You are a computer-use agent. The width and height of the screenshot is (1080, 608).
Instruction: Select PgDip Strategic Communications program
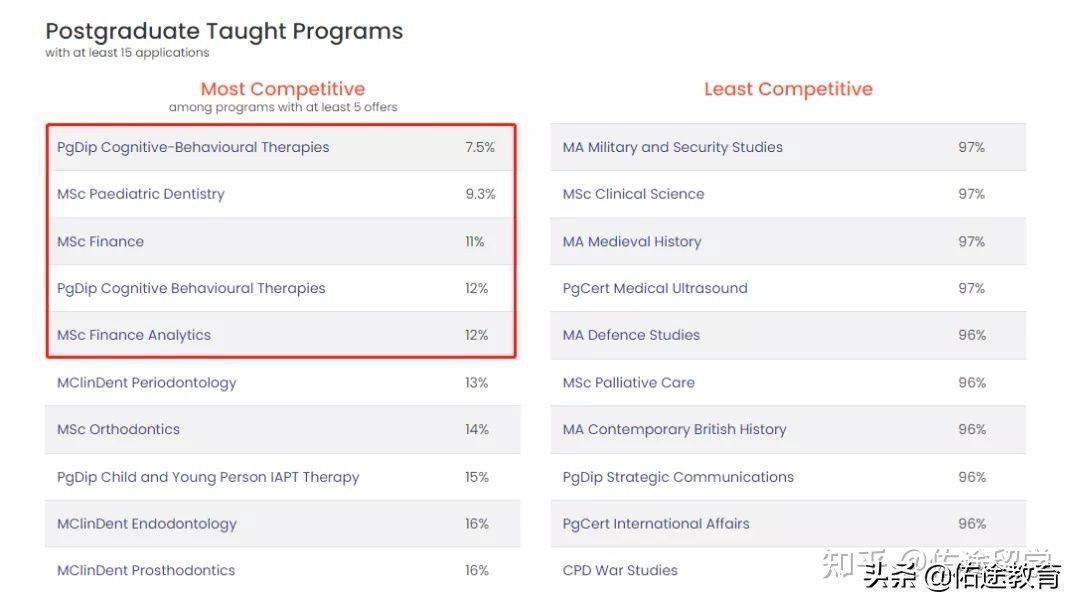tap(678, 477)
